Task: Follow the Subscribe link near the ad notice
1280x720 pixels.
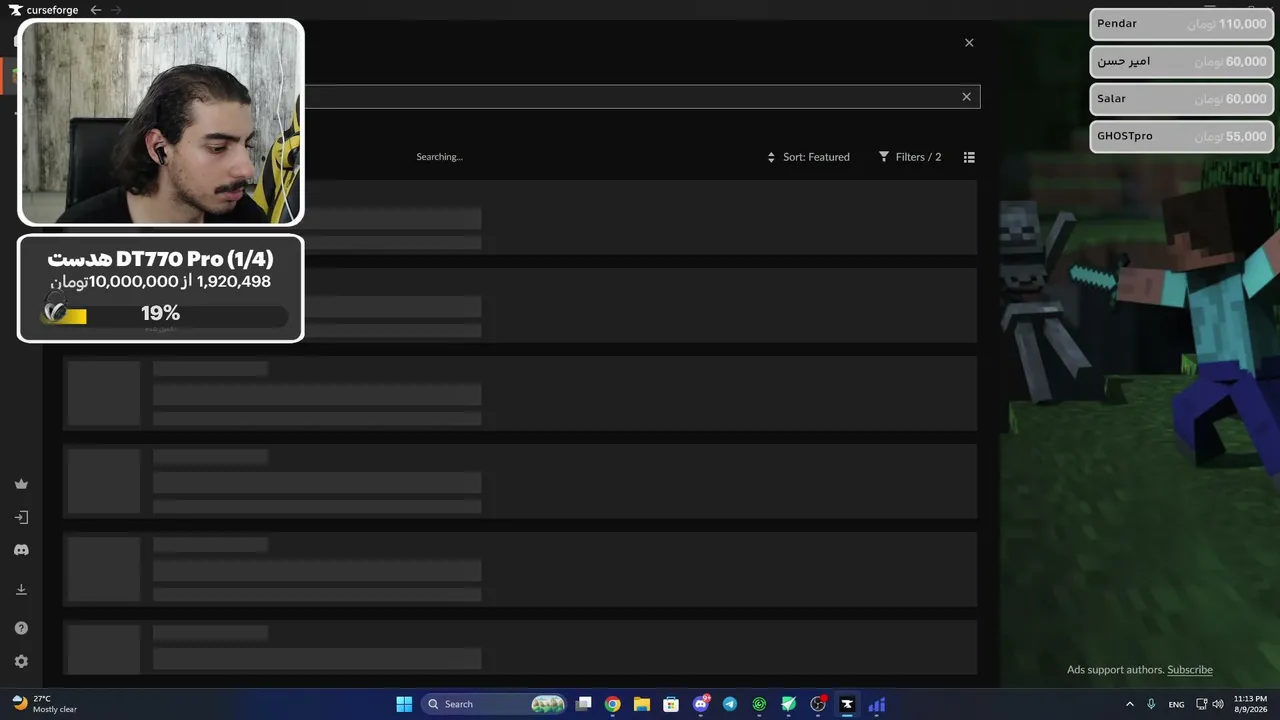Action: (x=1190, y=670)
